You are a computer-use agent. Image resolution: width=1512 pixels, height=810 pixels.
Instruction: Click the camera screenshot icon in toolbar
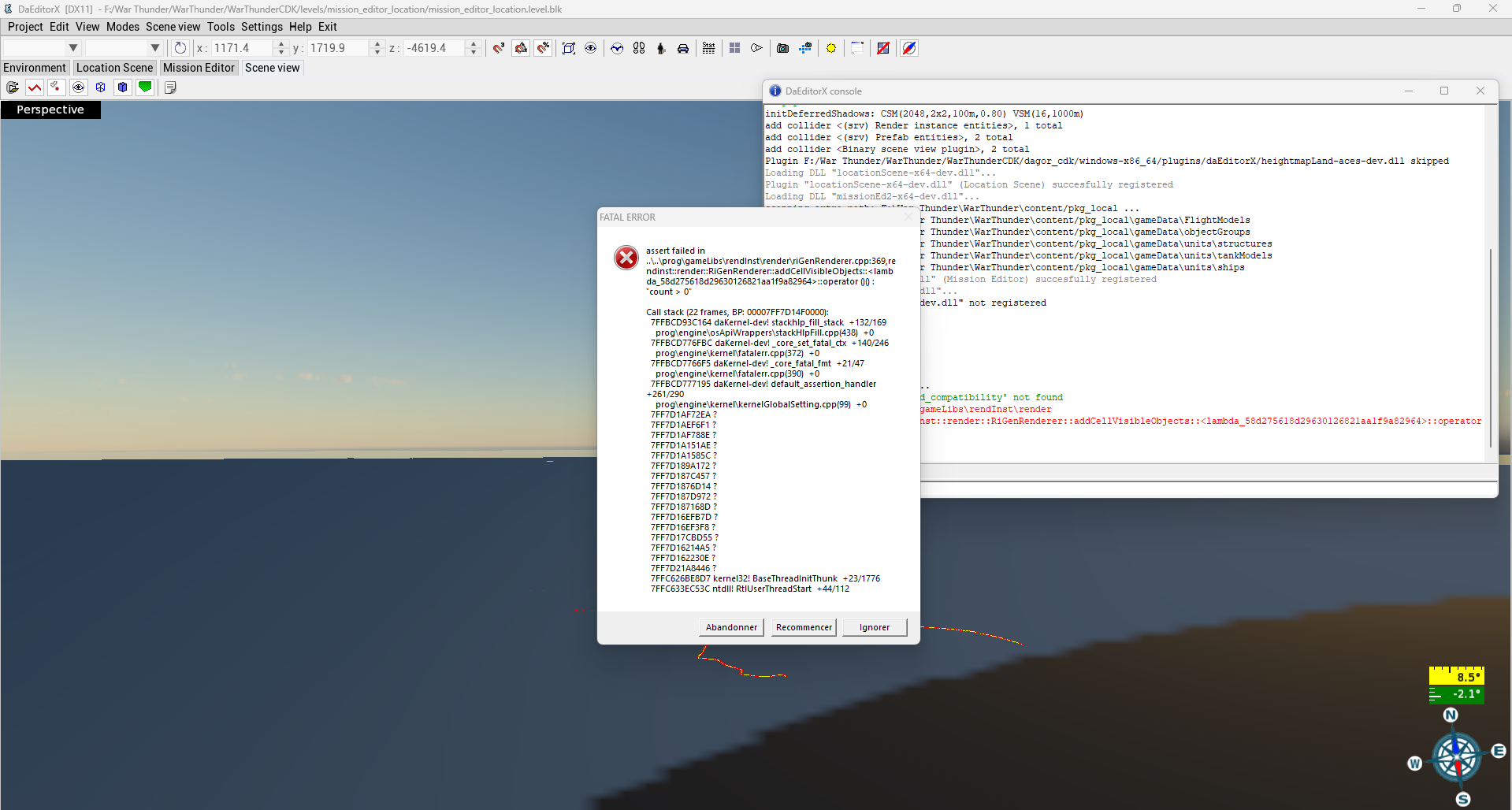[782, 48]
